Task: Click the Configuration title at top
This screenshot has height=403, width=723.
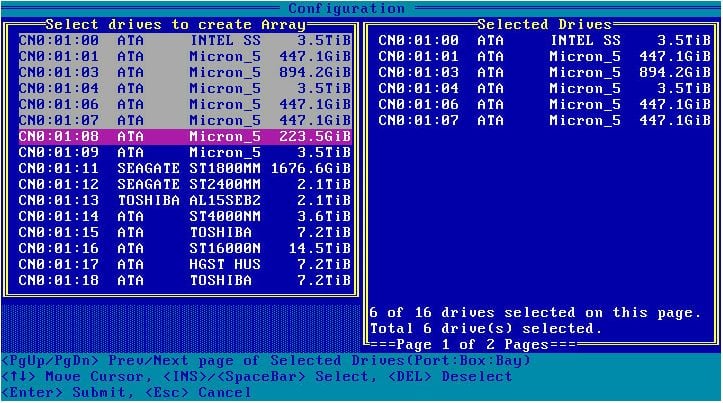Action: pos(347,8)
